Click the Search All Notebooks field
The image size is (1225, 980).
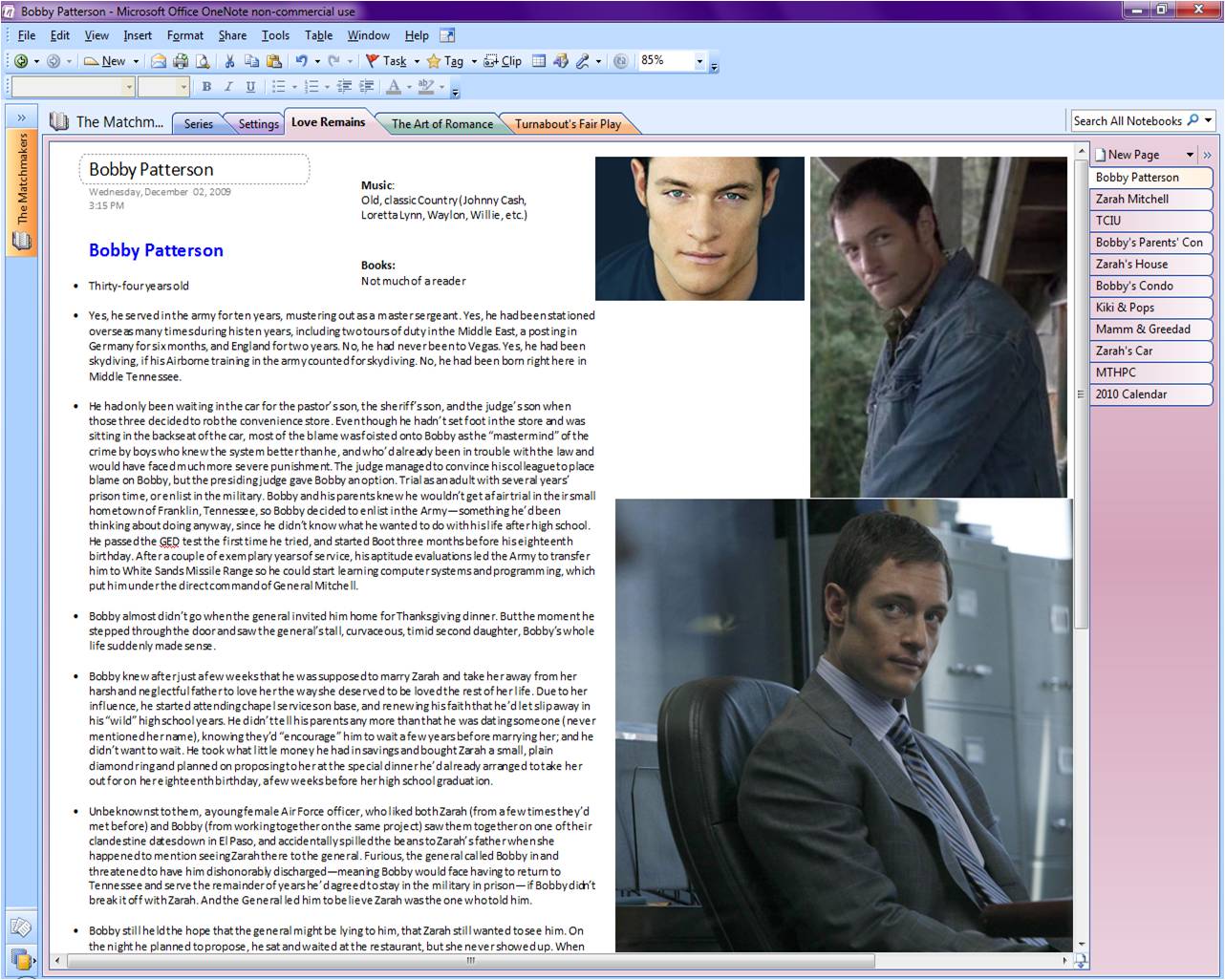pyautogui.click(x=1128, y=121)
